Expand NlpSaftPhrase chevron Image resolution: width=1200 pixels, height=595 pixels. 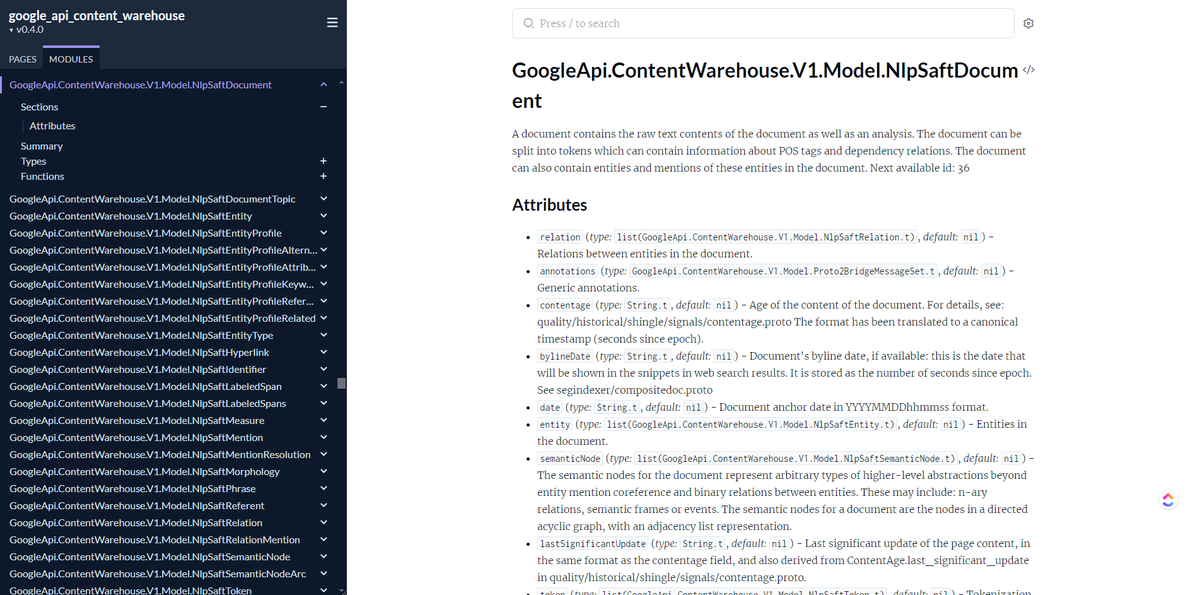click(x=323, y=488)
